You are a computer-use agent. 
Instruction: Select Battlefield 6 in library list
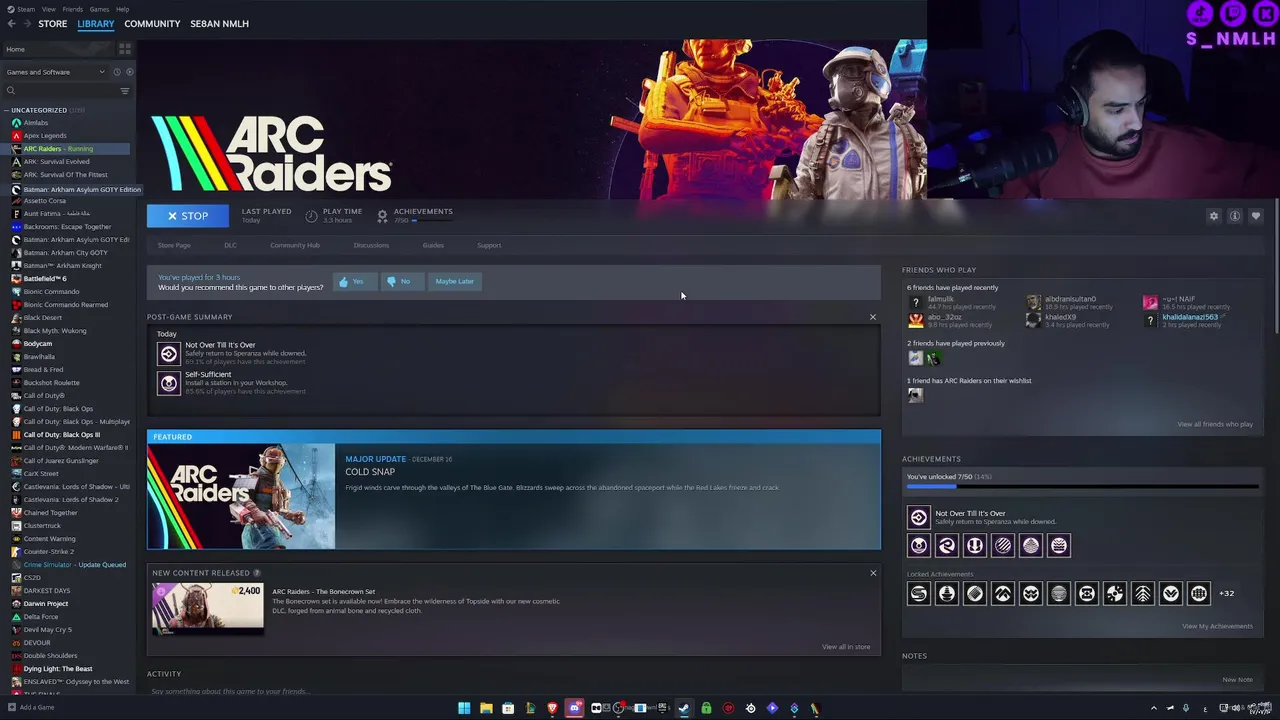[x=45, y=278]
